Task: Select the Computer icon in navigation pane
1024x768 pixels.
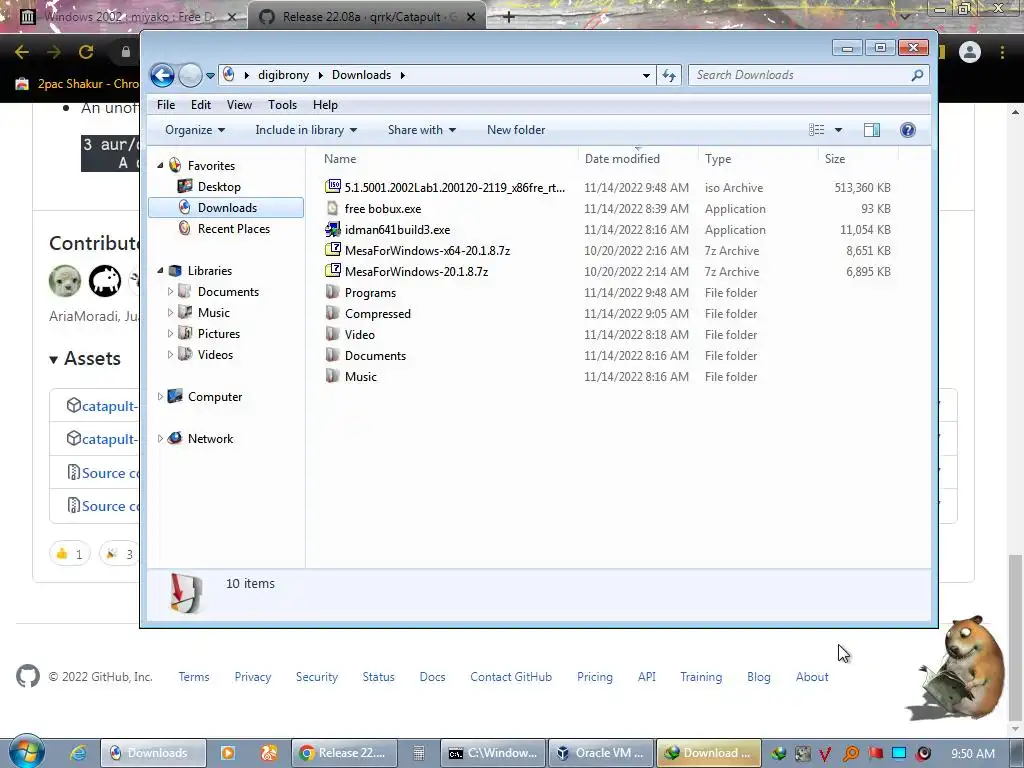Action: point(175,396)
